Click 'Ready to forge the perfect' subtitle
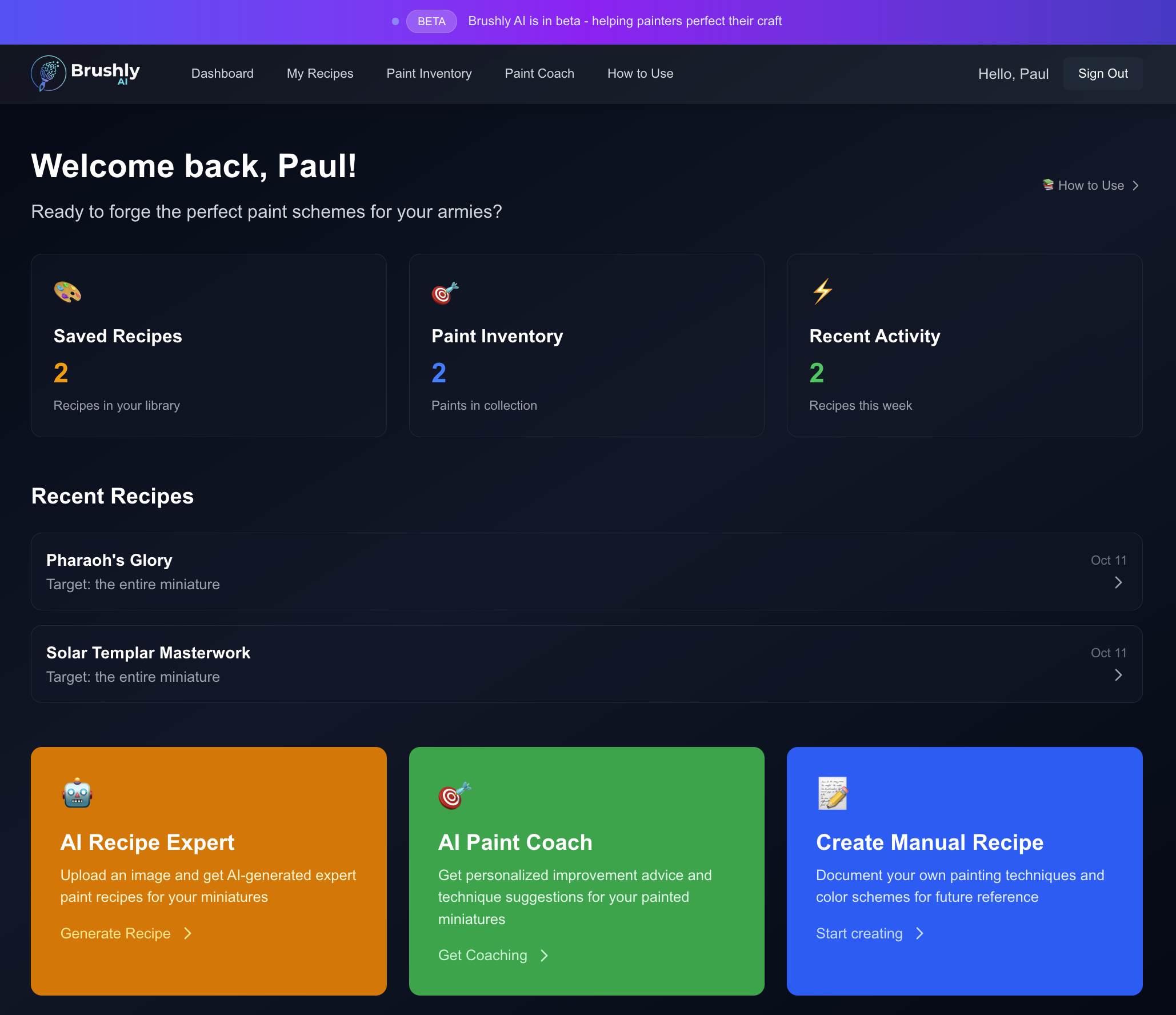The height and width of the screenshot is (1015, 1176). pos(266,211)
